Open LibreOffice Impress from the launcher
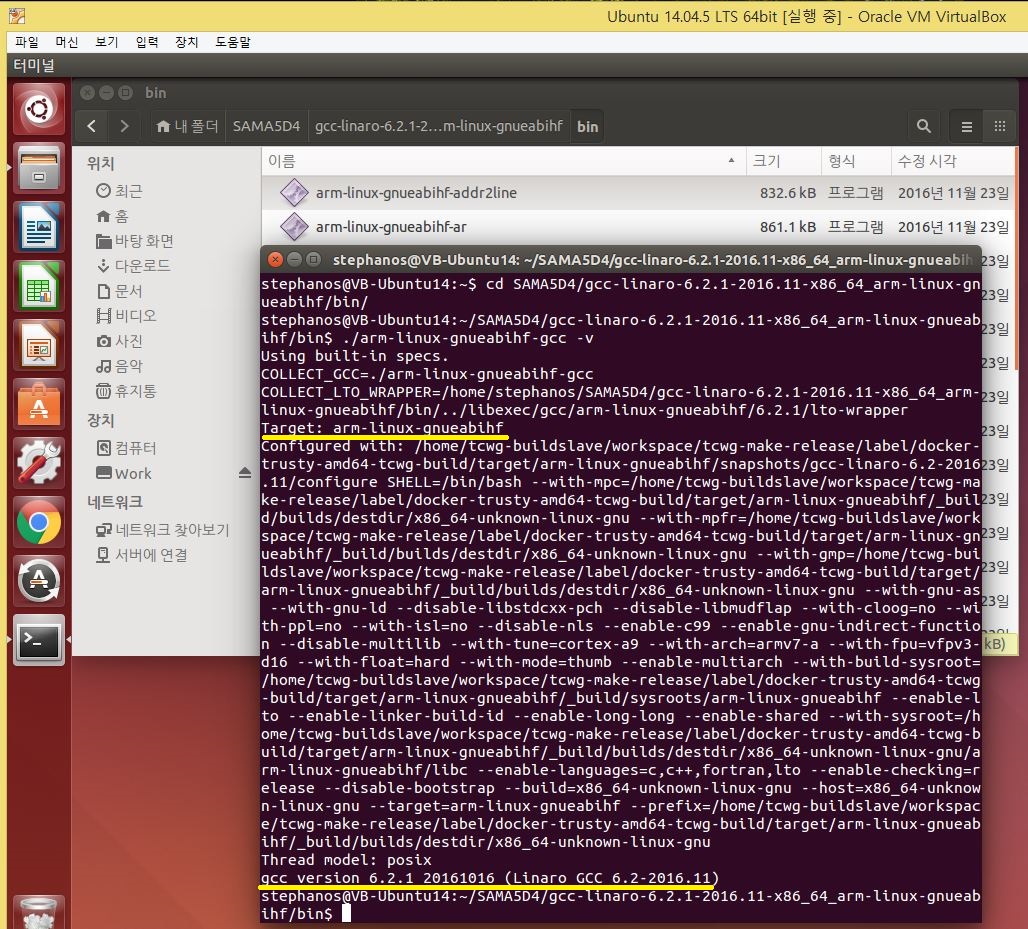This screenshot has width=1028, height=929. click(x=39, y=345)
